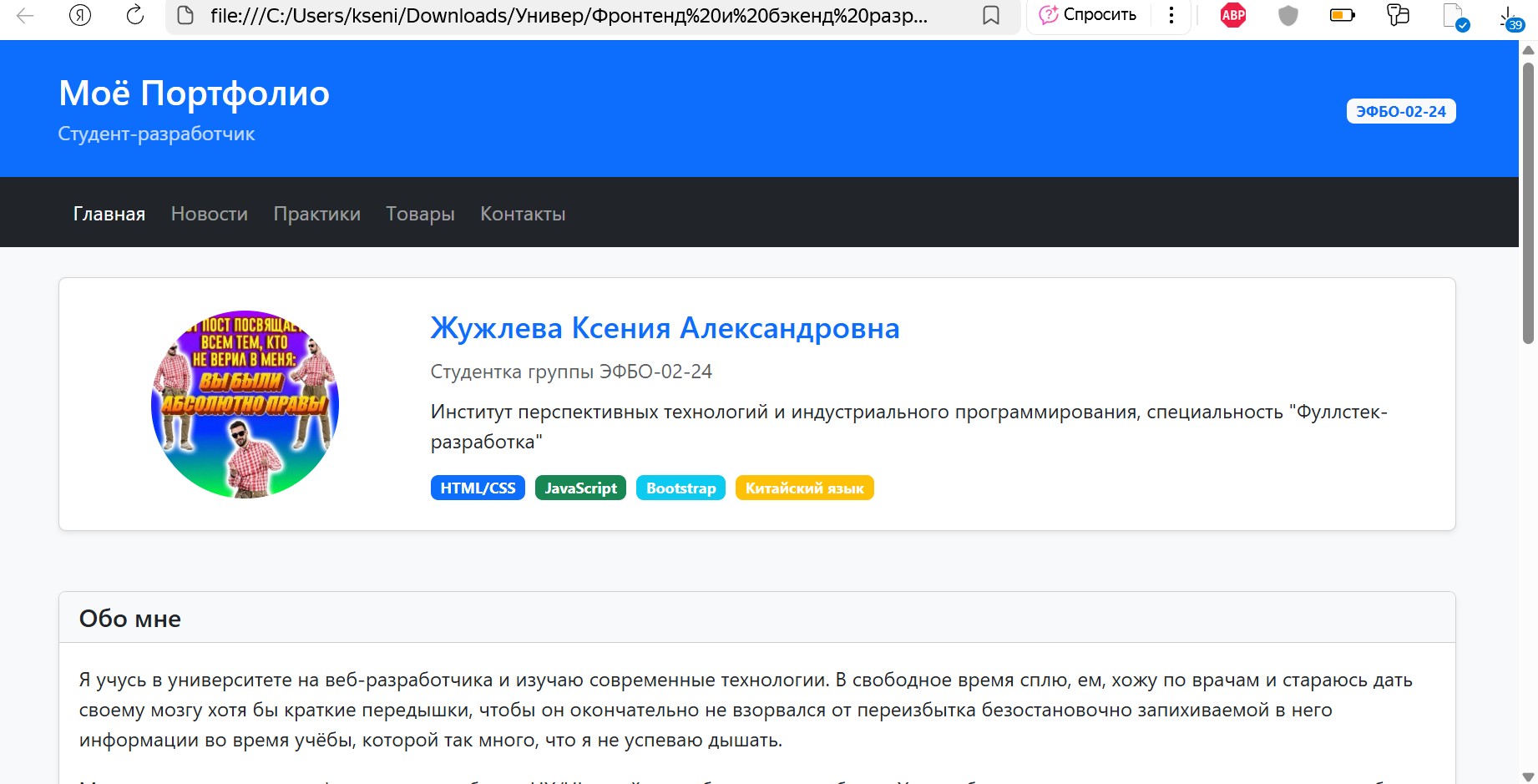Click the round profile avatar image

pyautogui.click(x=245, y=404)
